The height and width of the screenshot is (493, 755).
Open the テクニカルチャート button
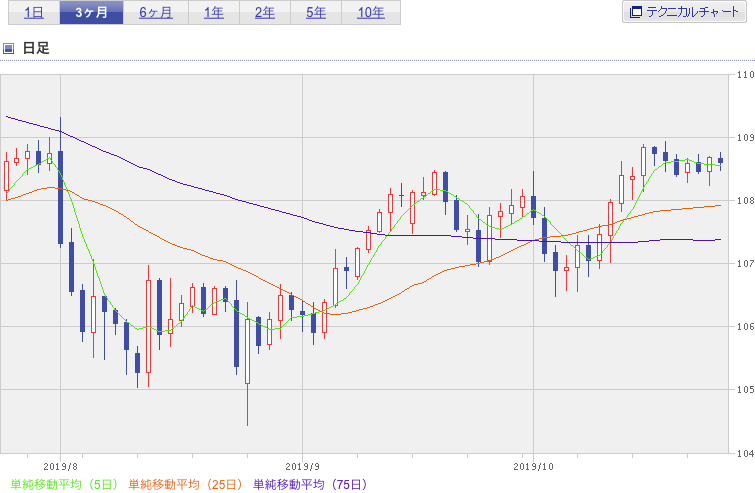click(x=684, y=12)
